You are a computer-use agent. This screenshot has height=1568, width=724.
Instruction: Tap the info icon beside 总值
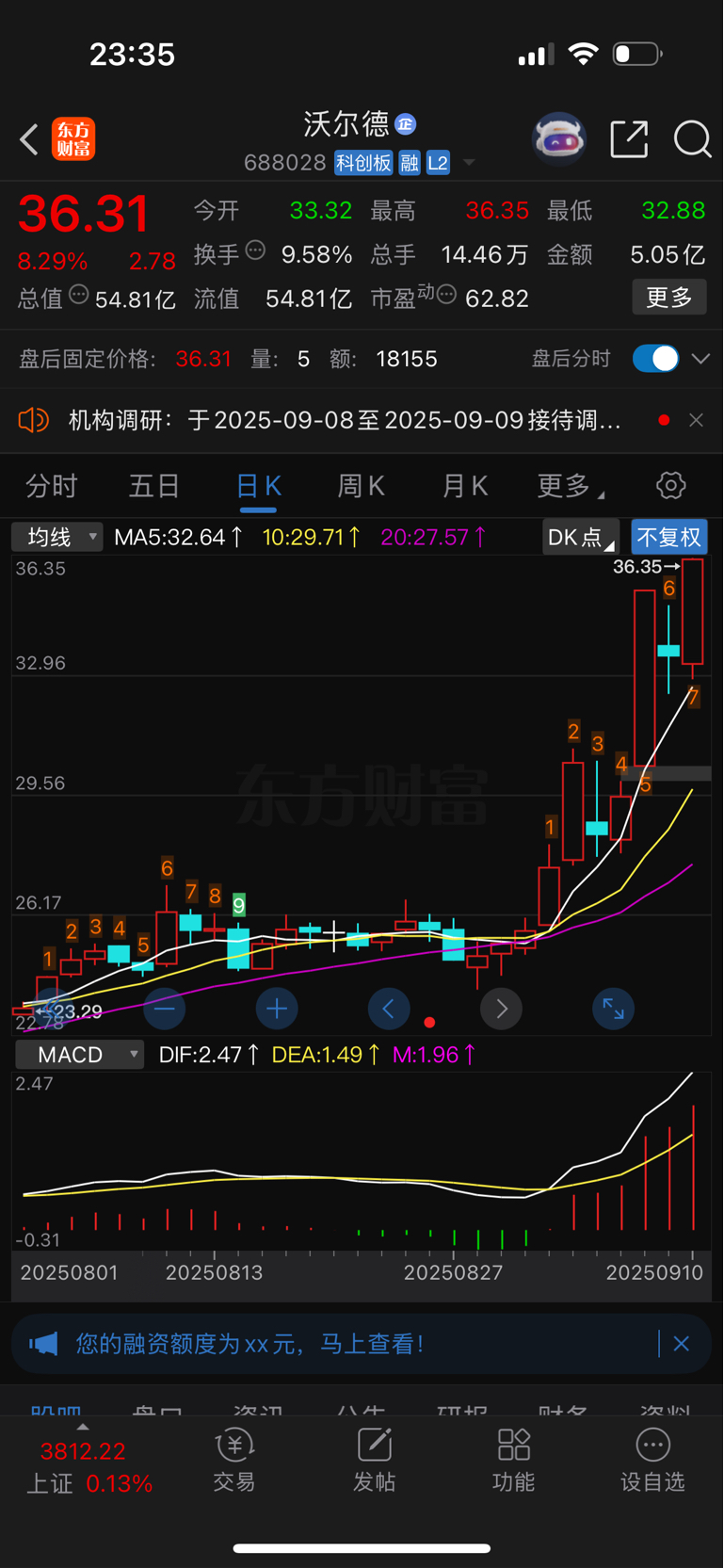(x=79, y=295)
